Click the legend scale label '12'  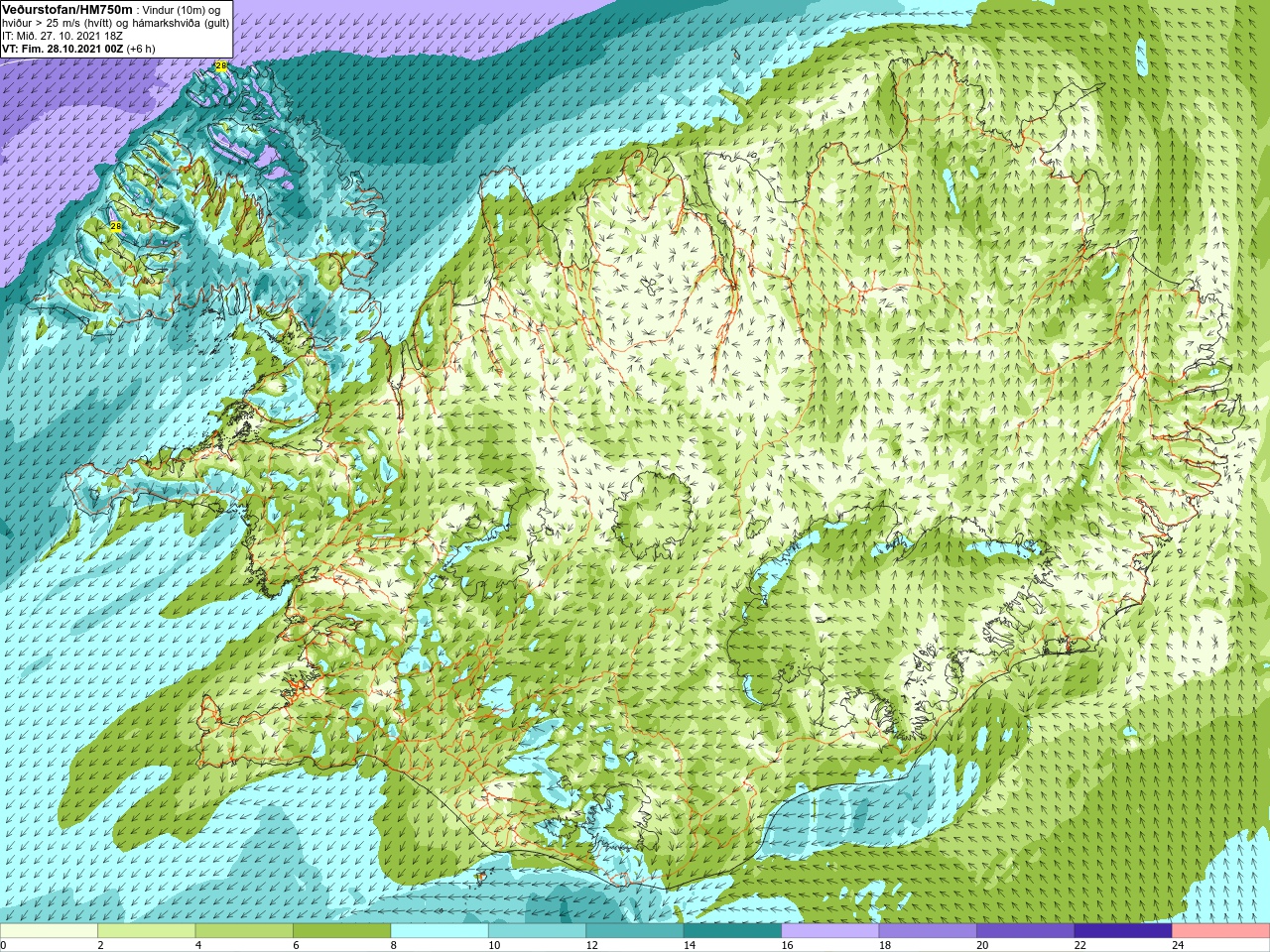coord(591,946)
